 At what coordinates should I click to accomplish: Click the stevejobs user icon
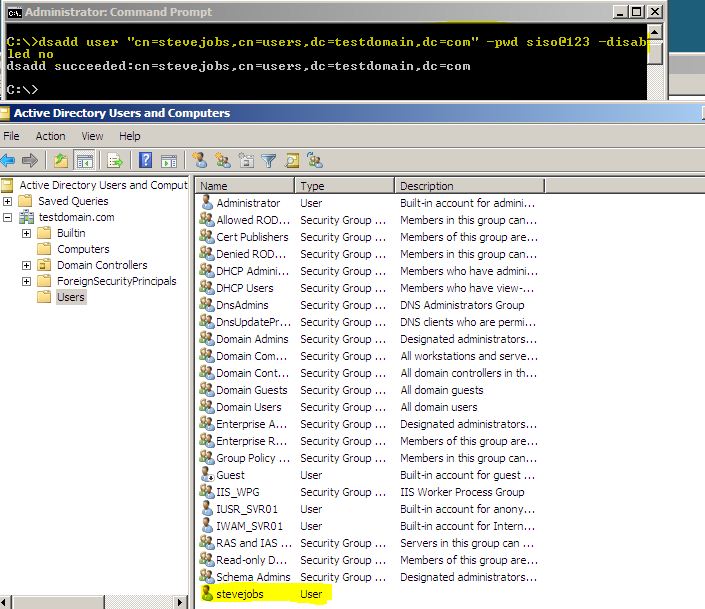(x=207, y=594)
